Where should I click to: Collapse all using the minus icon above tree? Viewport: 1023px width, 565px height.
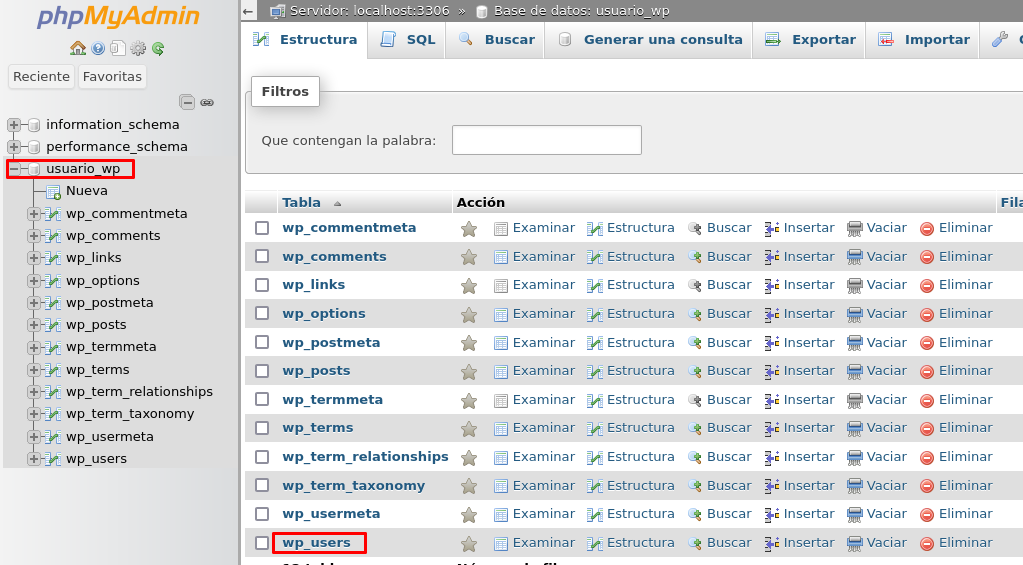pos(187,102)
